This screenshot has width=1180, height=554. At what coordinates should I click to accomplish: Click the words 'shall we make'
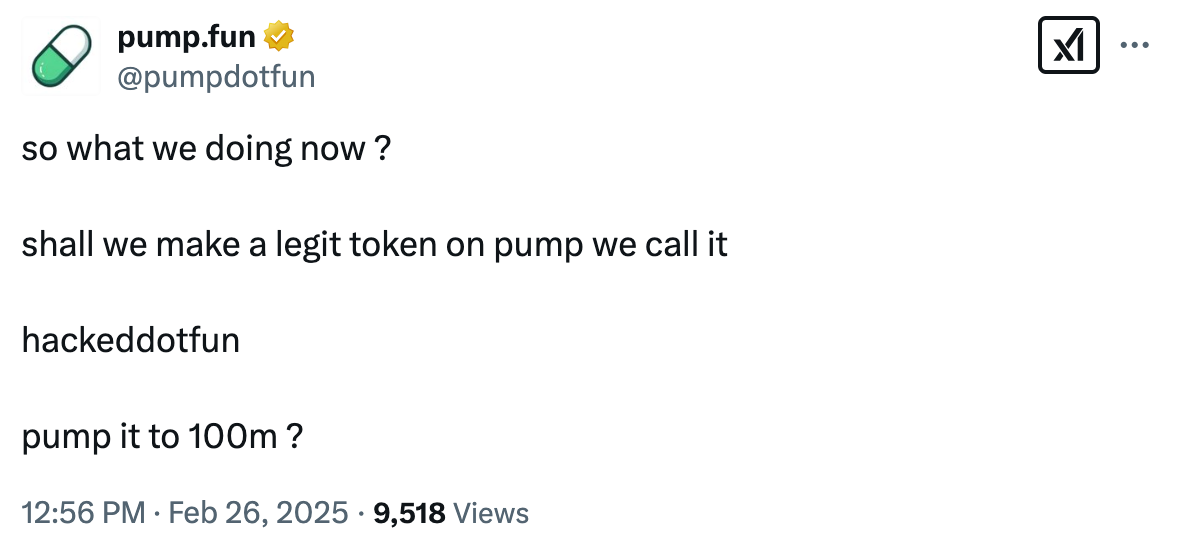pyautogui.click(x=130, y=245)
